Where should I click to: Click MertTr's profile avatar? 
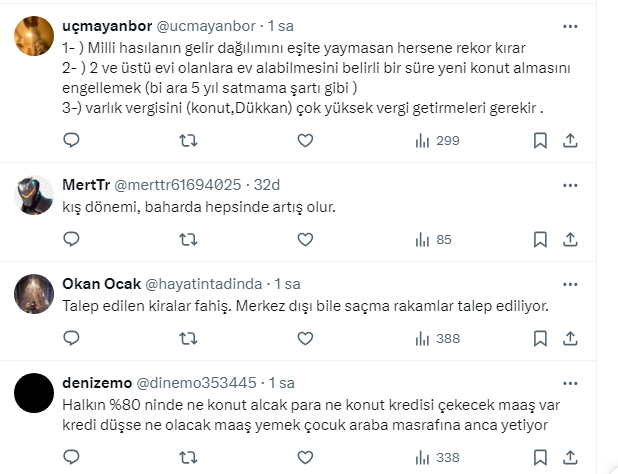click(x=35, y=195)
